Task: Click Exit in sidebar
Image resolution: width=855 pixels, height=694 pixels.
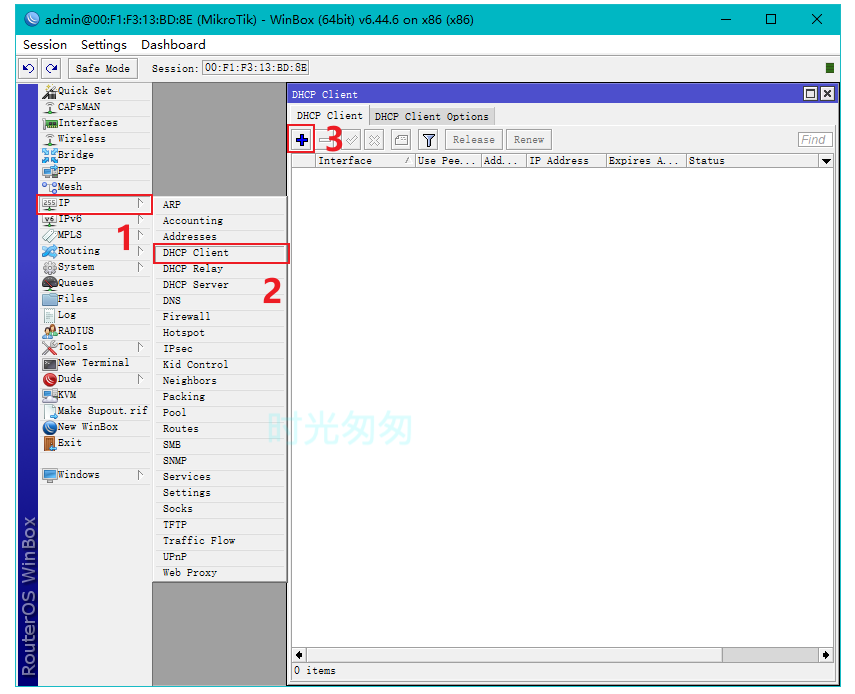Action: point(95,443)
